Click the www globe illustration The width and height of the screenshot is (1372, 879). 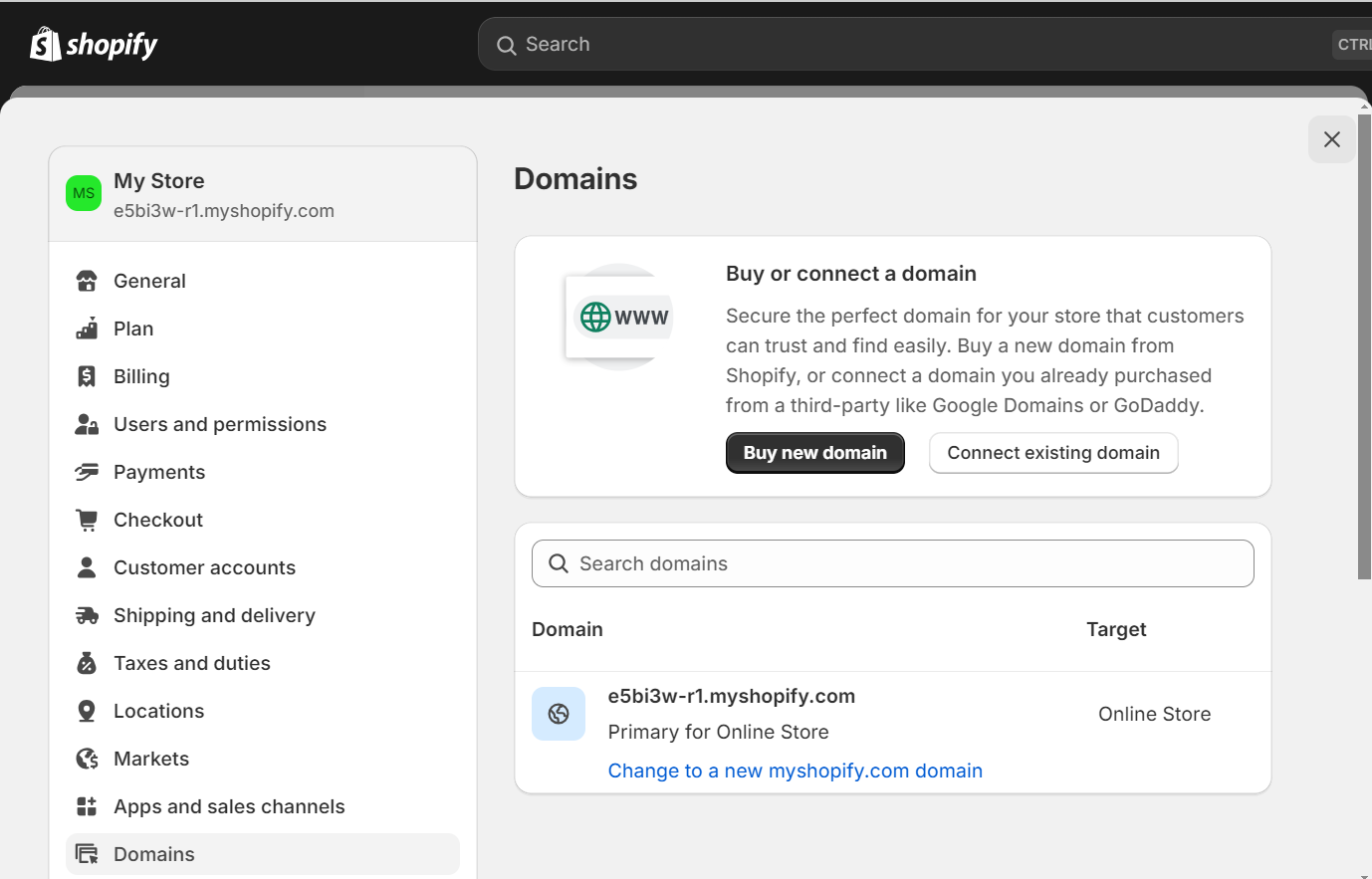pos(619,318)
